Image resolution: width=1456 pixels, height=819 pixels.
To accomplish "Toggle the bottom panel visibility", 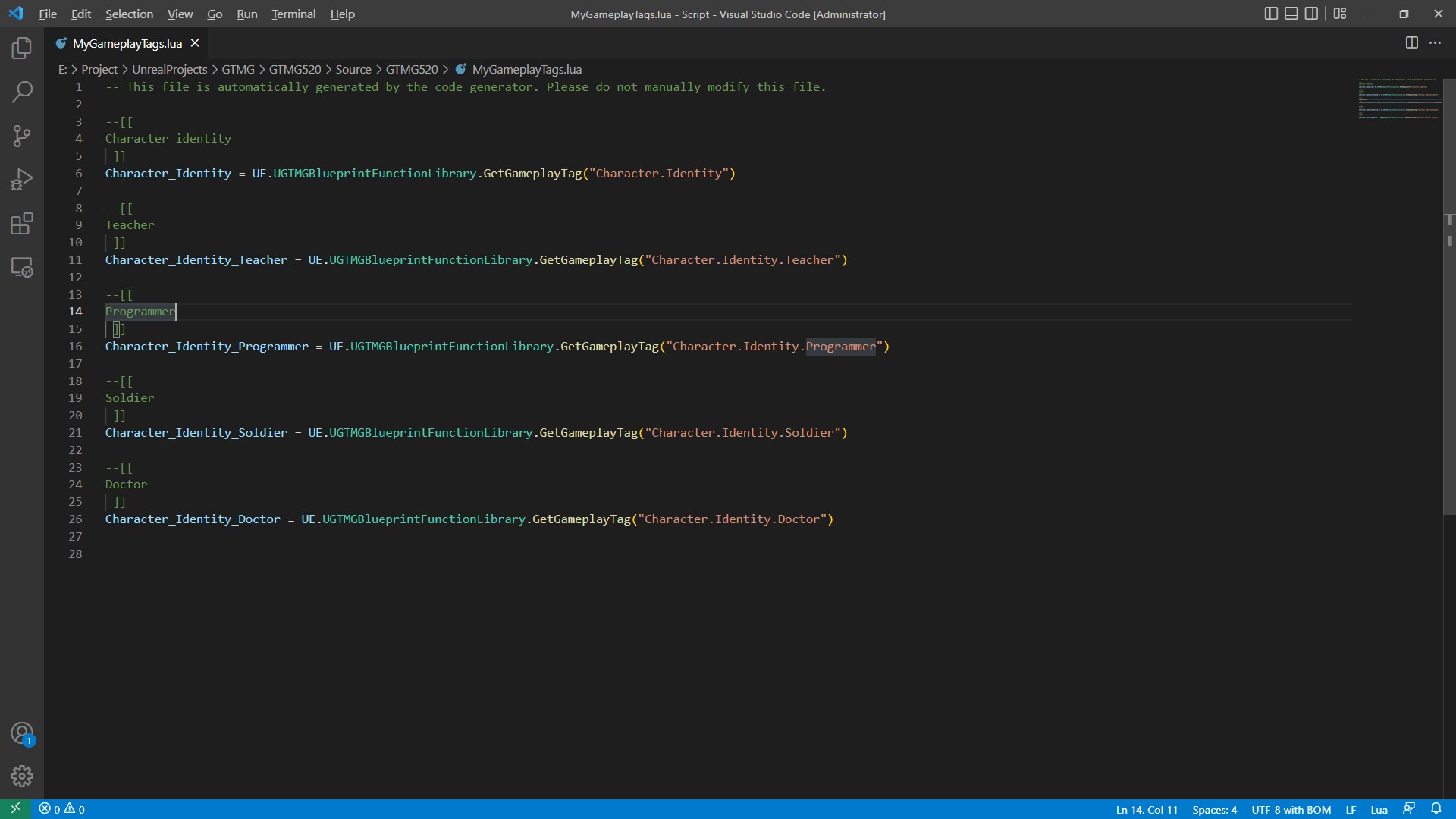I will 1291,14.
